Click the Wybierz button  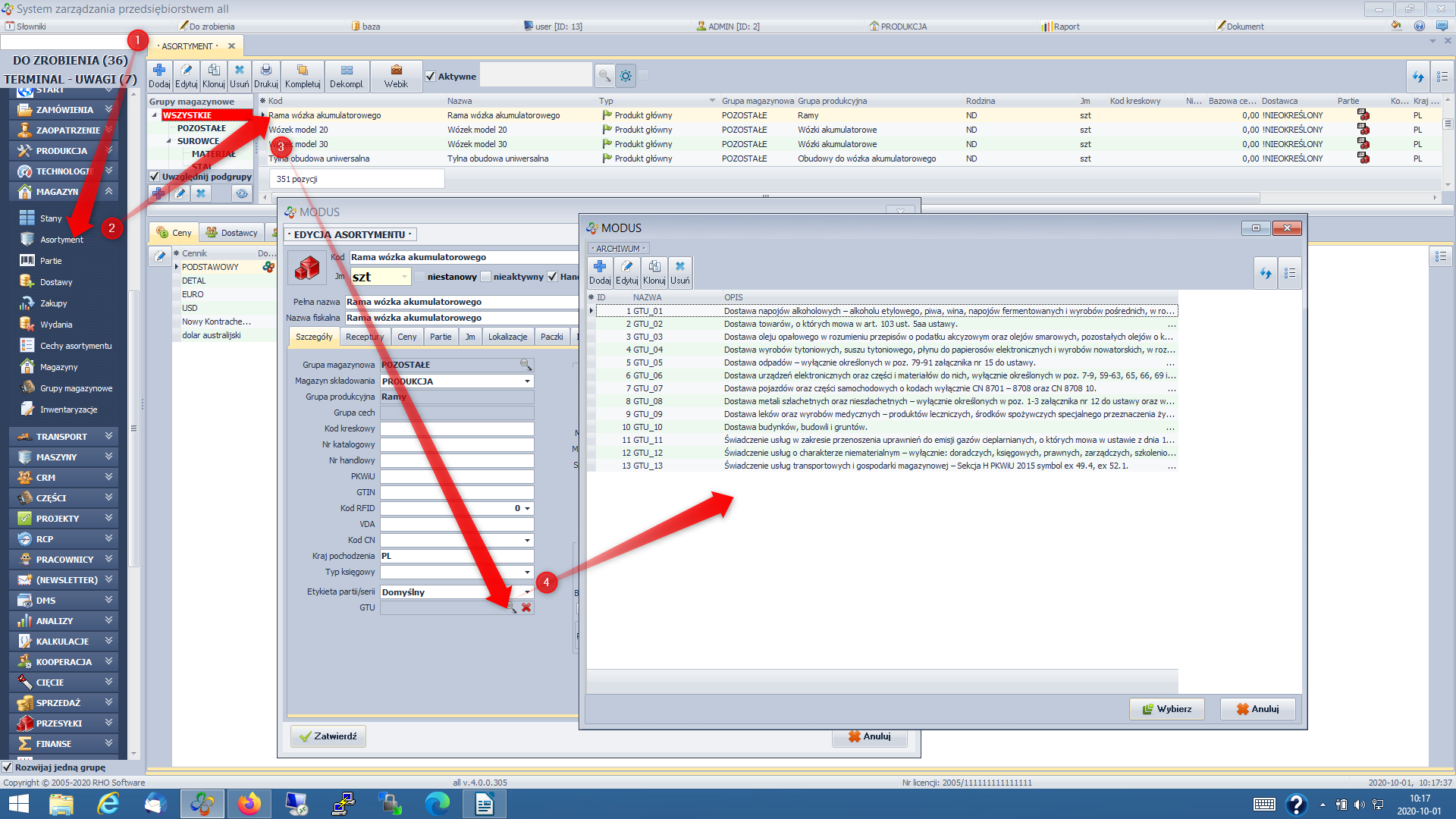click(1166, 709)
